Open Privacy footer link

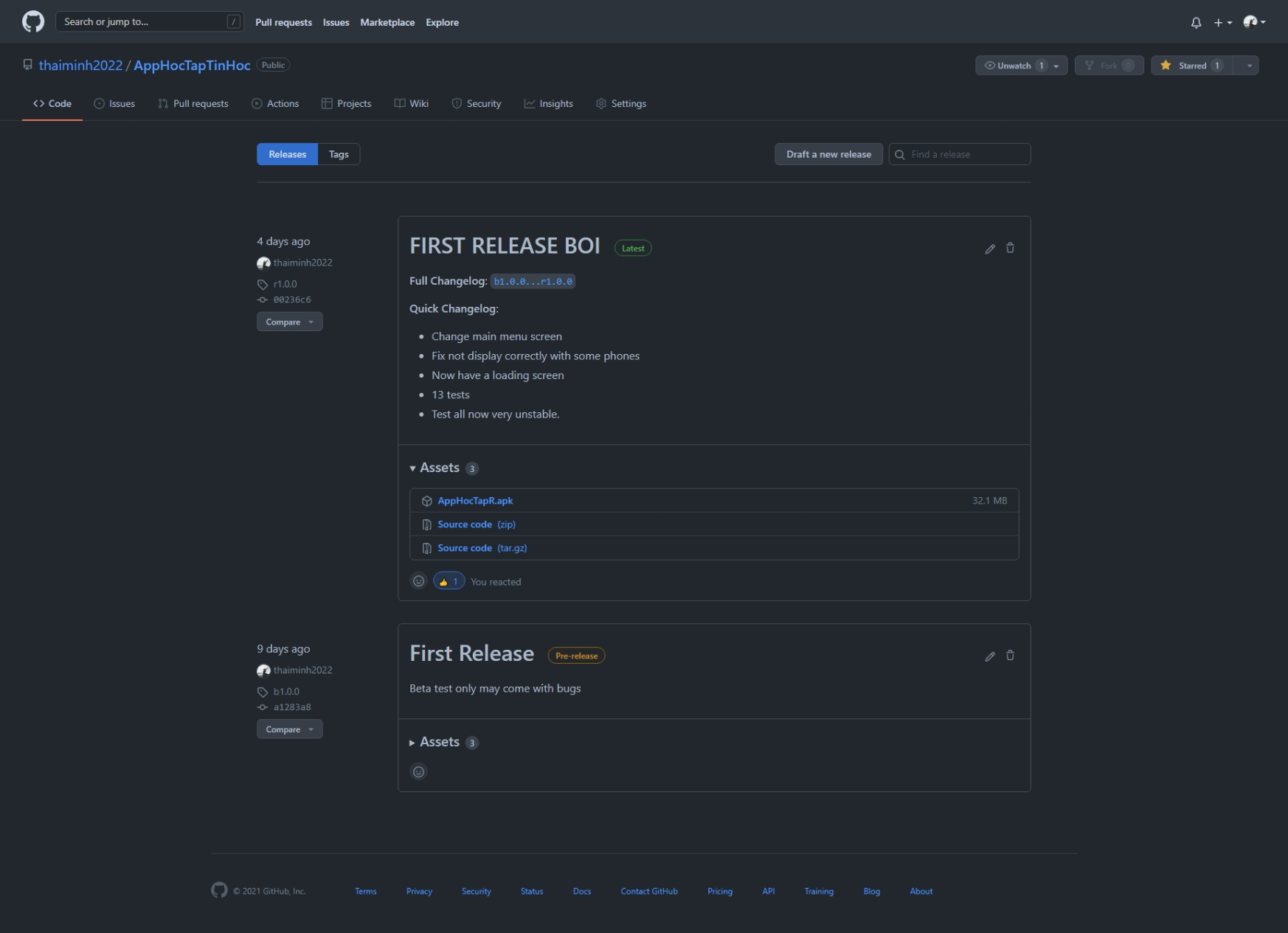419,891
